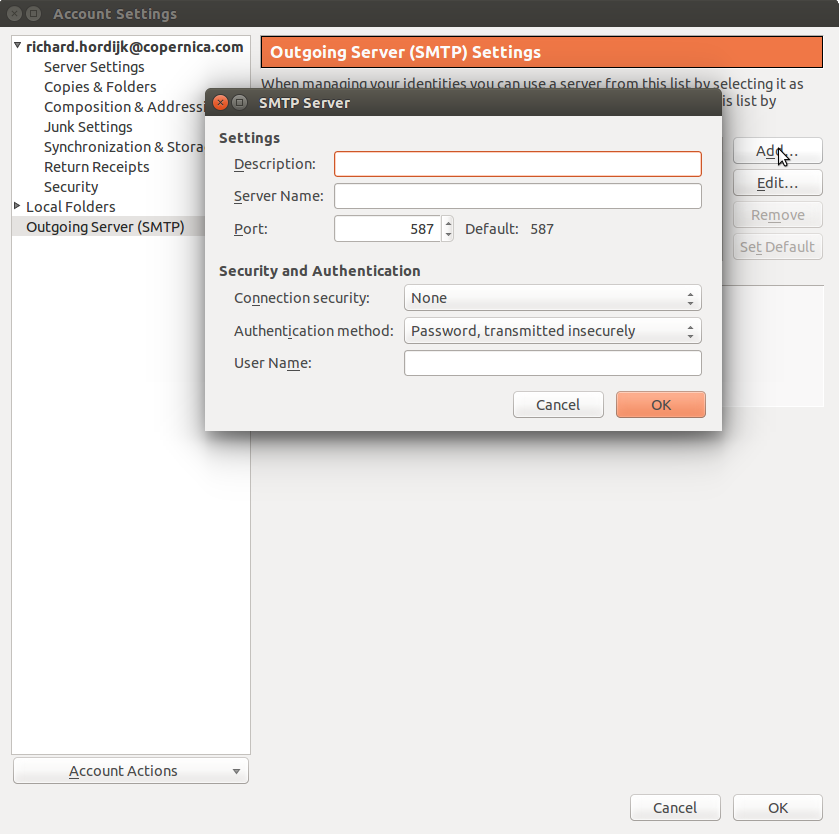Increase the Port value with the up stepper
This screenshot has width=839, height=834.
(447, 223)
